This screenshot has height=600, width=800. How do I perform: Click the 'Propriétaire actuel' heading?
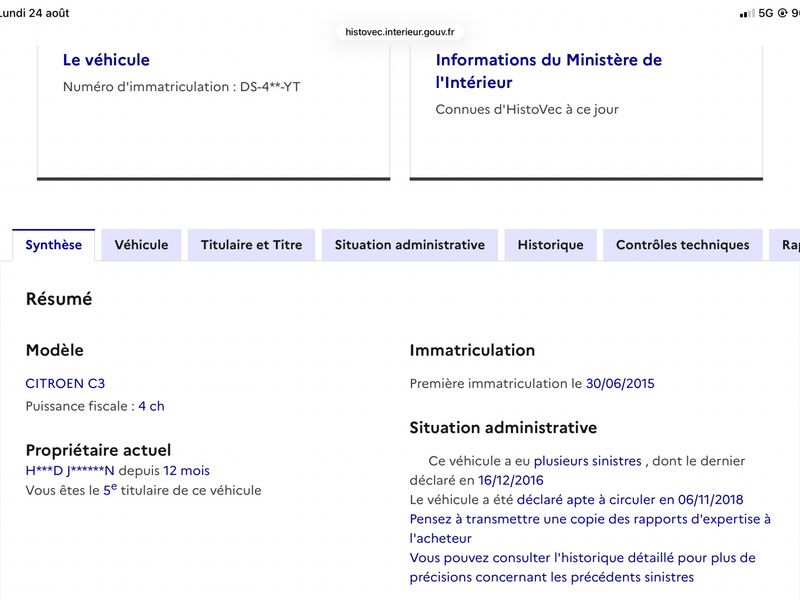98,451
